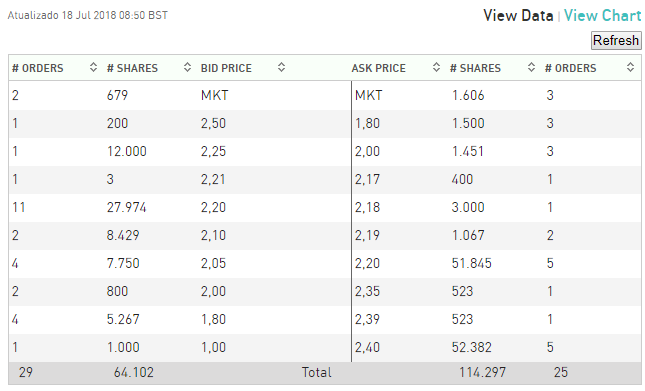Screen dimensions: 645x391
Task: Click the BID PRICE column header
Action: coord(226,68)
